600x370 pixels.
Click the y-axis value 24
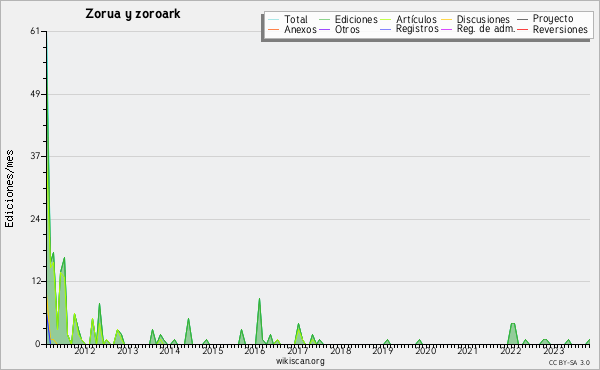pos(35,219)
